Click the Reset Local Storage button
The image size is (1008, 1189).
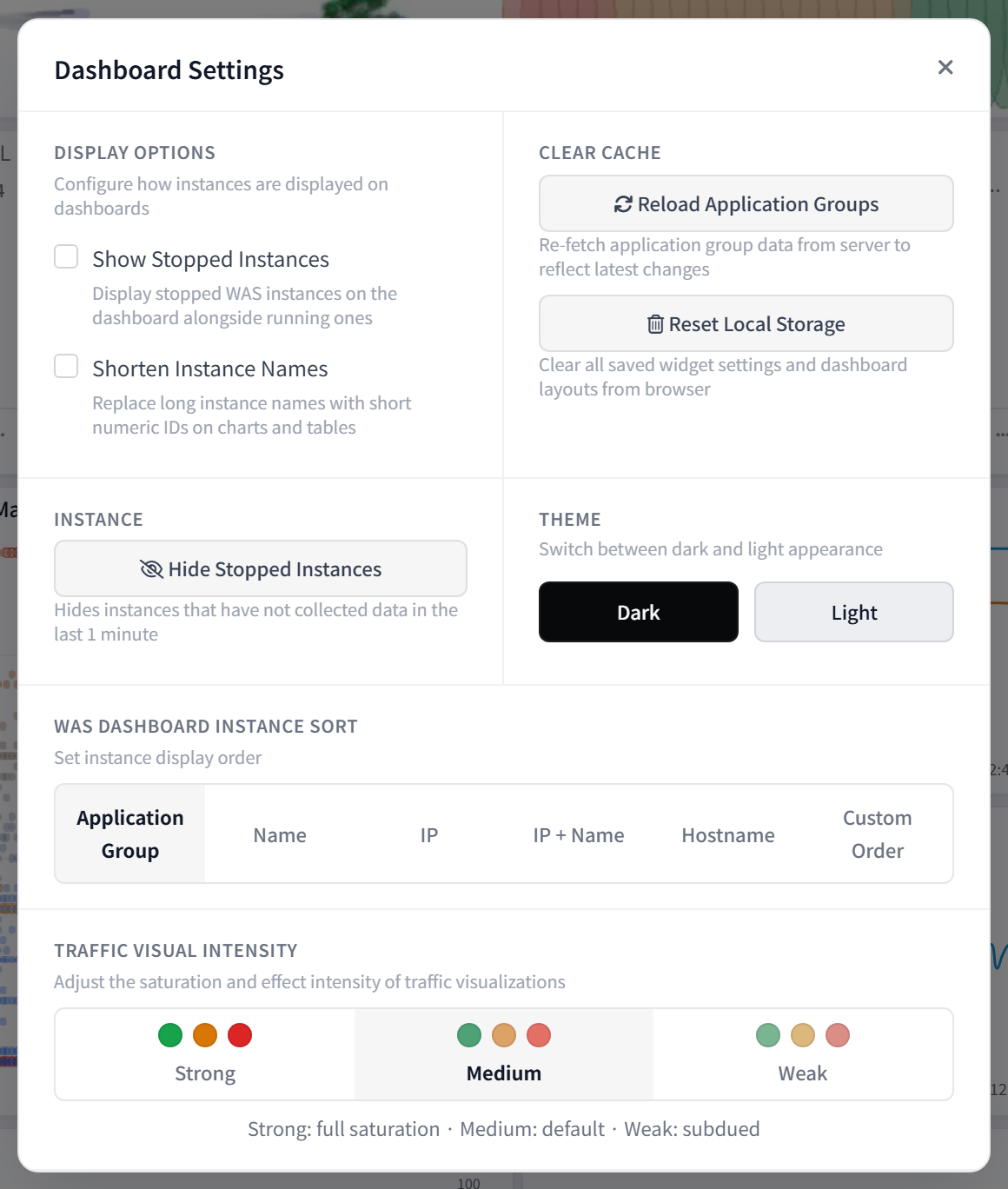click(746, 323)
